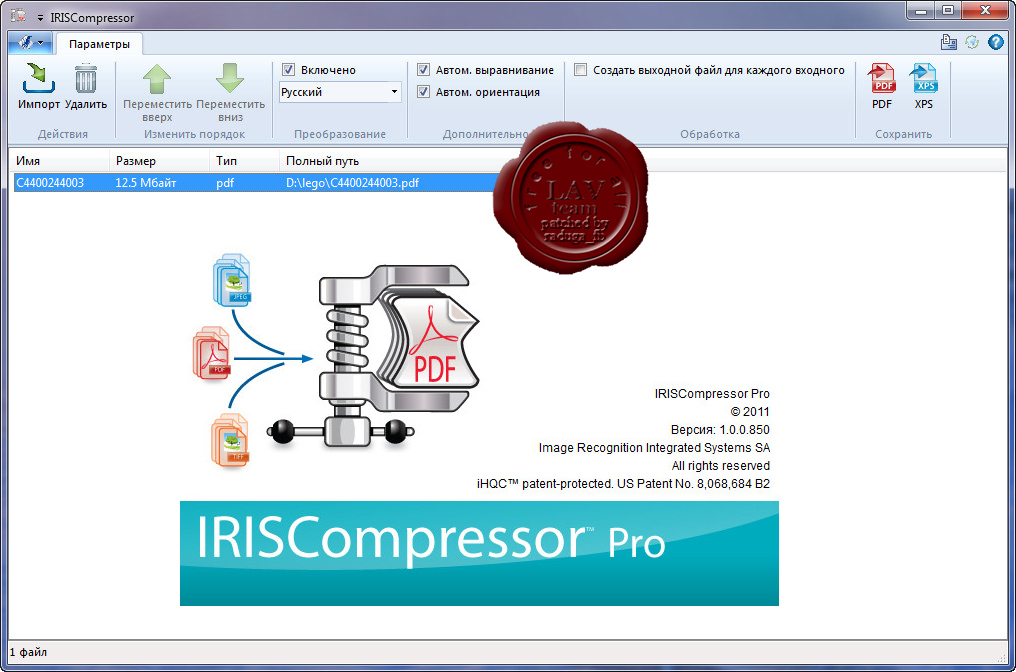The width and height of the screenshot is (1016, 672).
Task: Maximize the IRISCompressor window
Action: [947, 10]
